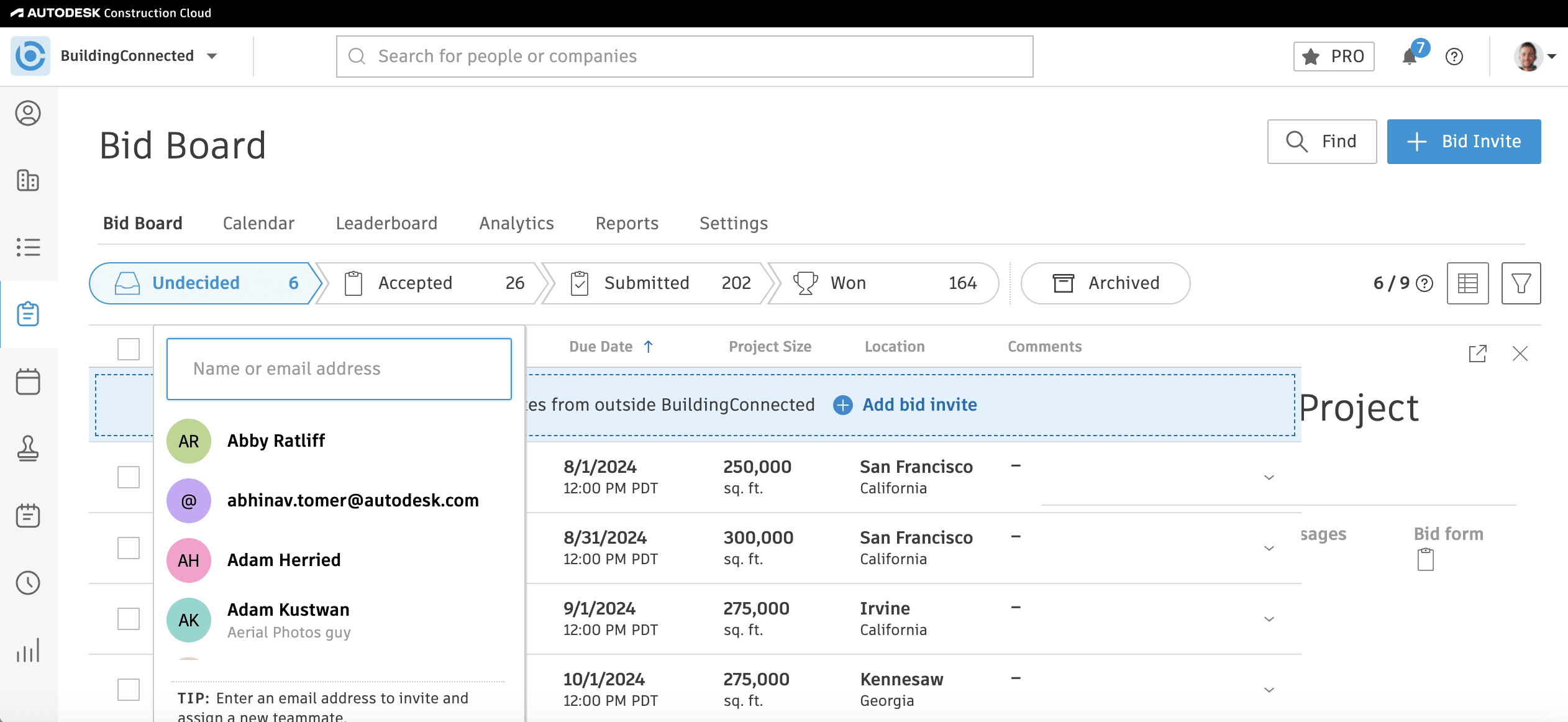This screenshot has height=722, width=1568.
Task: Select the calendar icon in the left sidebar
Action: pos(29,382)
